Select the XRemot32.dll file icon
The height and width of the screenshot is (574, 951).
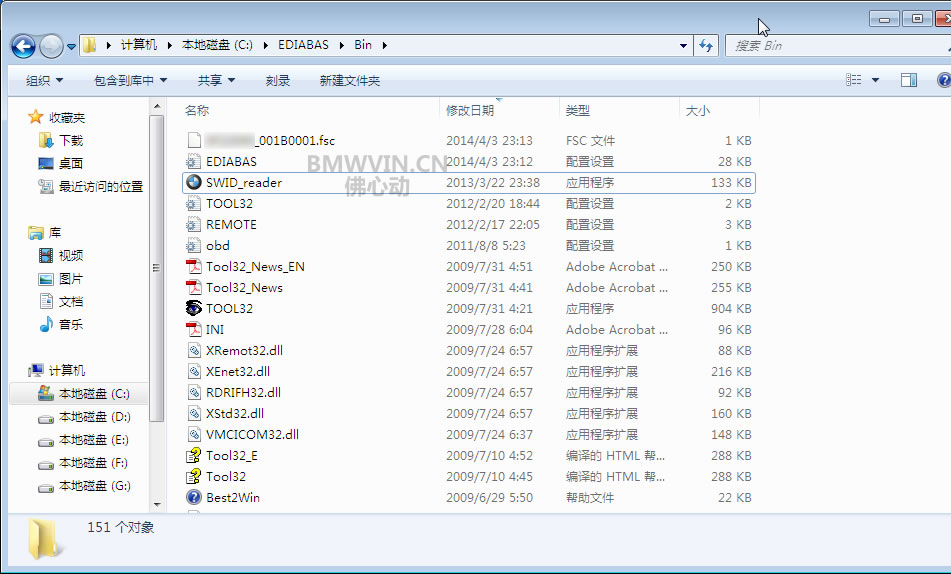coord(193,351)
